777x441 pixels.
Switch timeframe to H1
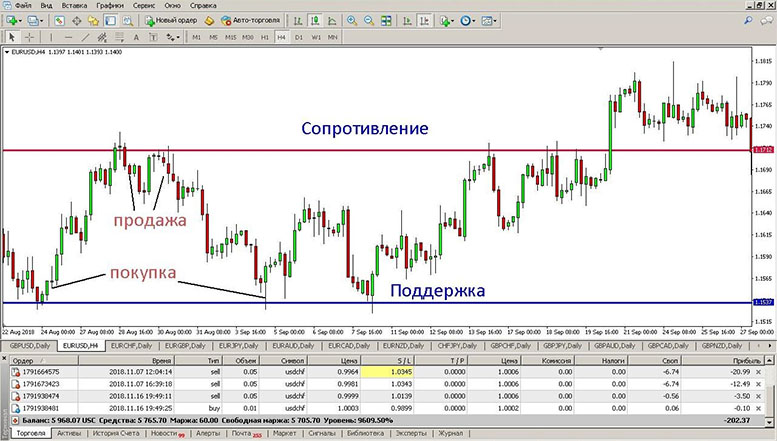[x=265, y=37]
